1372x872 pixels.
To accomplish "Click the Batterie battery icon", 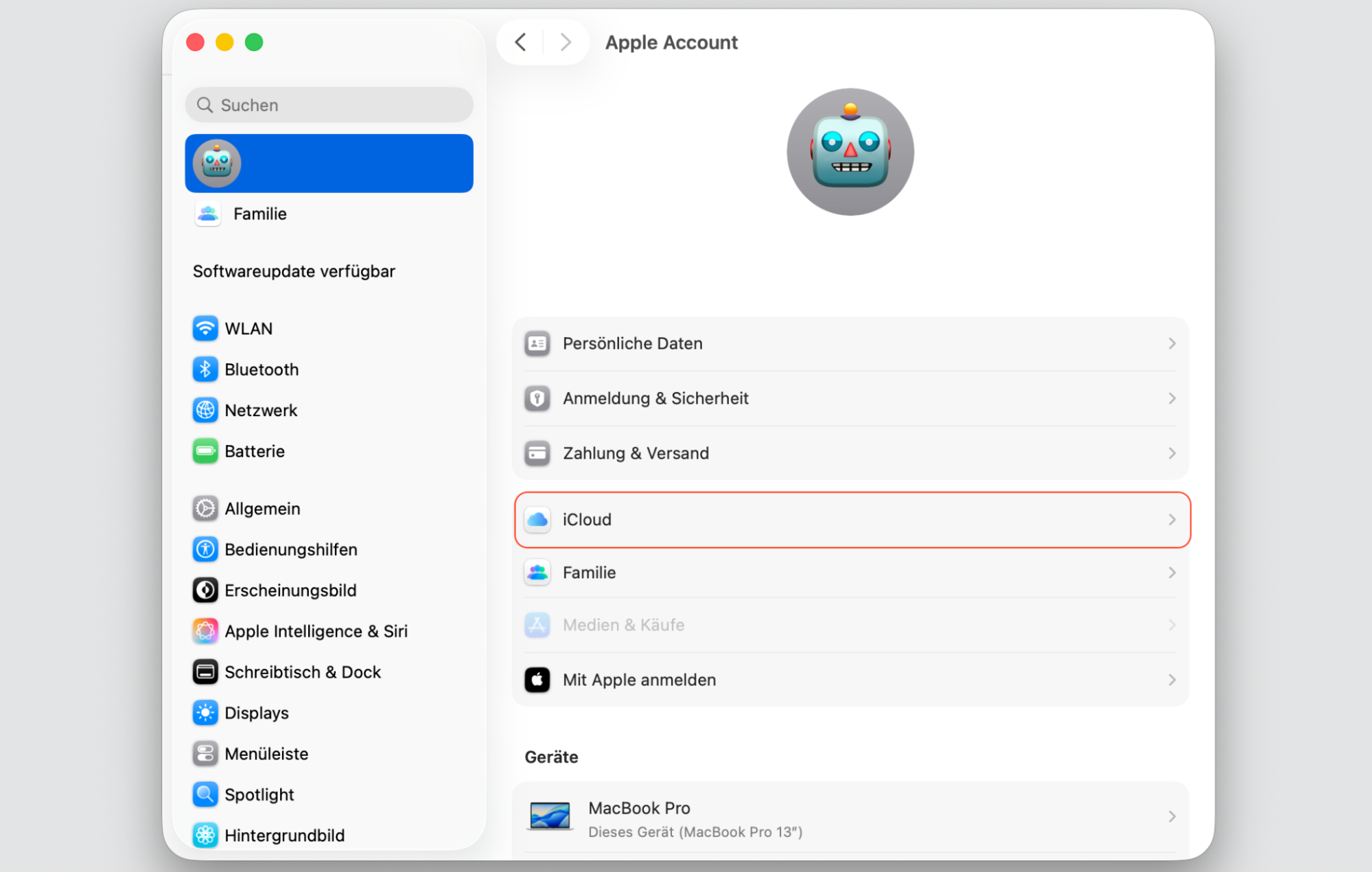I will pyautogui.click(x=205, y=451).
